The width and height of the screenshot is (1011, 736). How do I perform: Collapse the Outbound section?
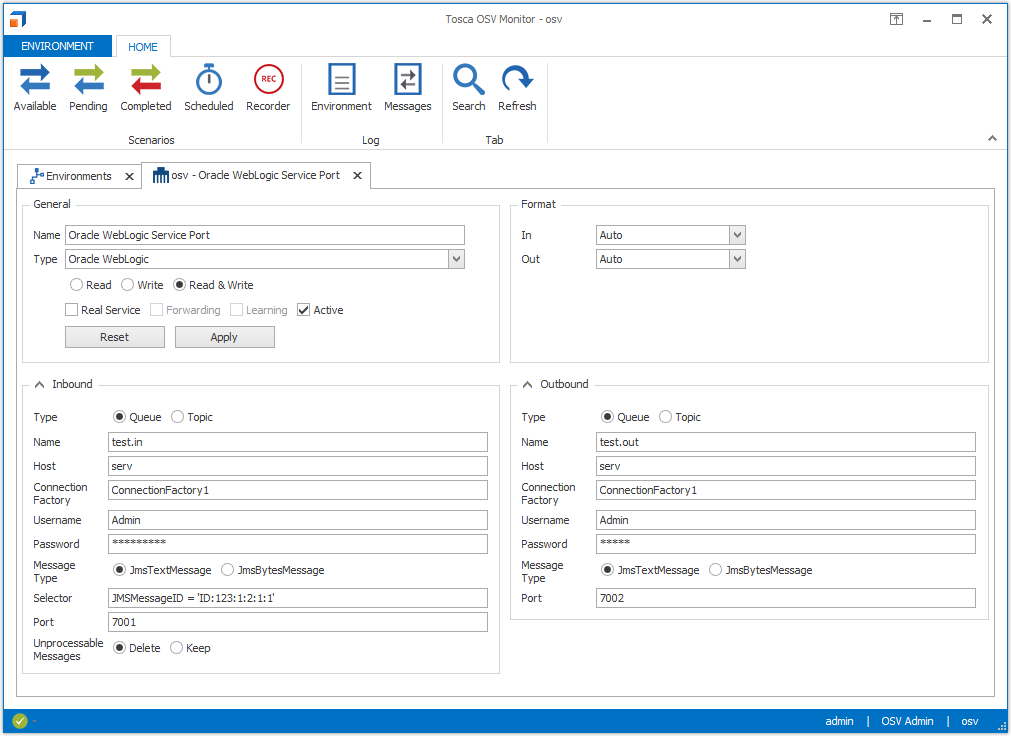coord(527,384)
